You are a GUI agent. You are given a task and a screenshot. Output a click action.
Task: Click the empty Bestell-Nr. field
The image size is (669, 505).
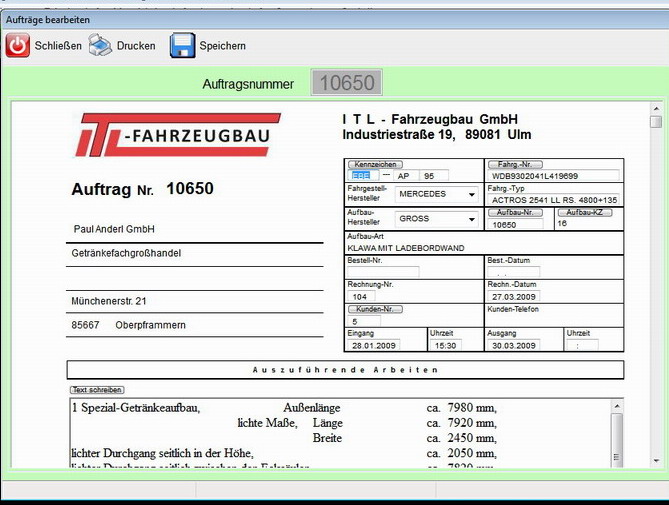pos(383,272)
